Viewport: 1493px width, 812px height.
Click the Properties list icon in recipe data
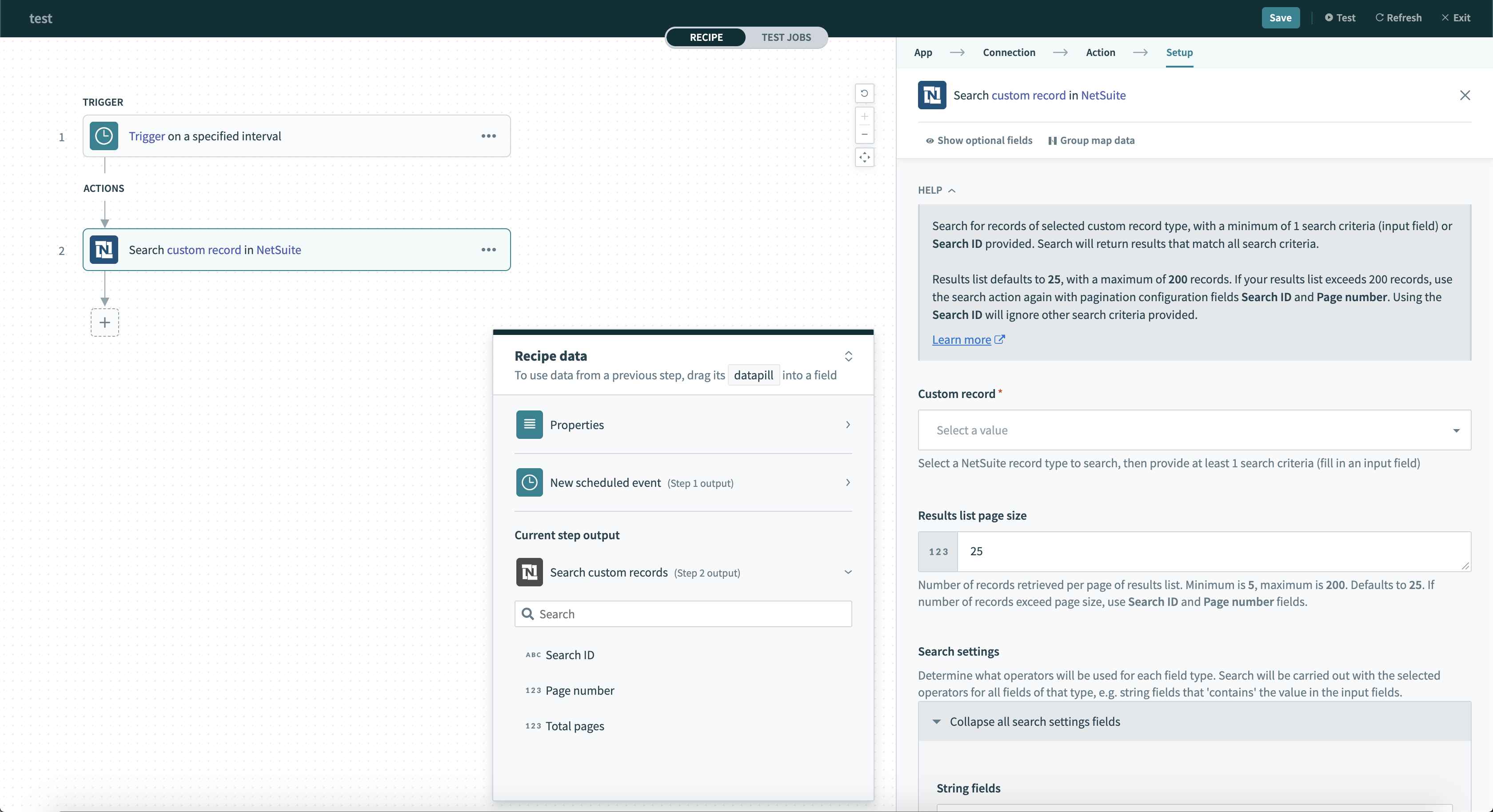530,424
